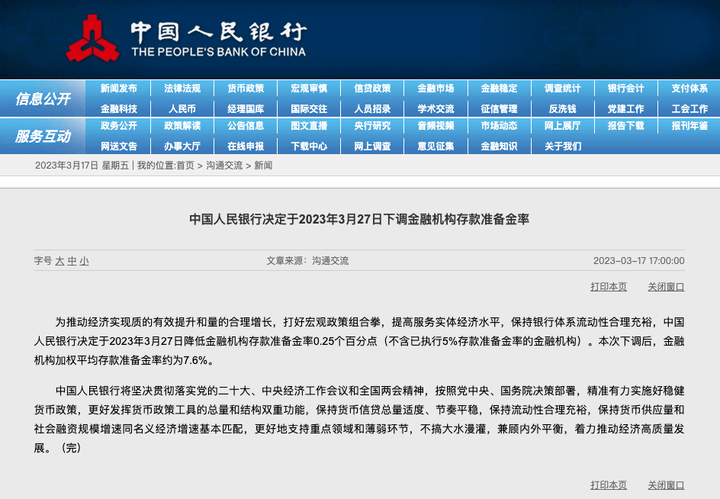Click the 服务互动 category header
720x499 pixels.
click(43, 136)
